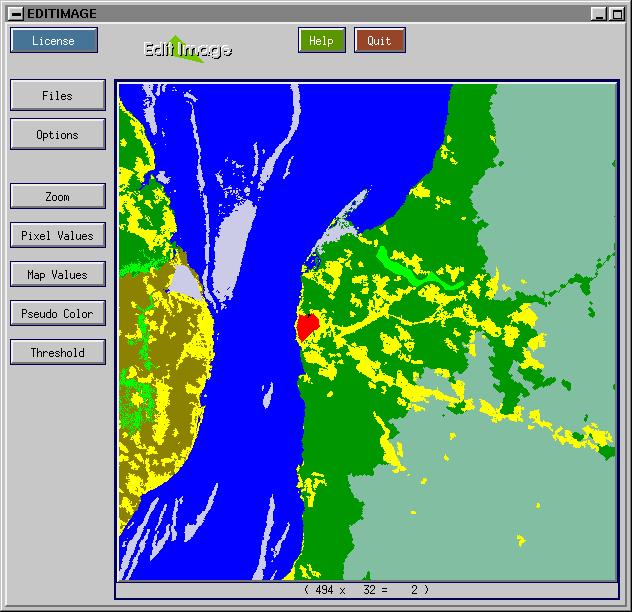
Task: Click the Edit Image logo
Action: tap(187, 49)
